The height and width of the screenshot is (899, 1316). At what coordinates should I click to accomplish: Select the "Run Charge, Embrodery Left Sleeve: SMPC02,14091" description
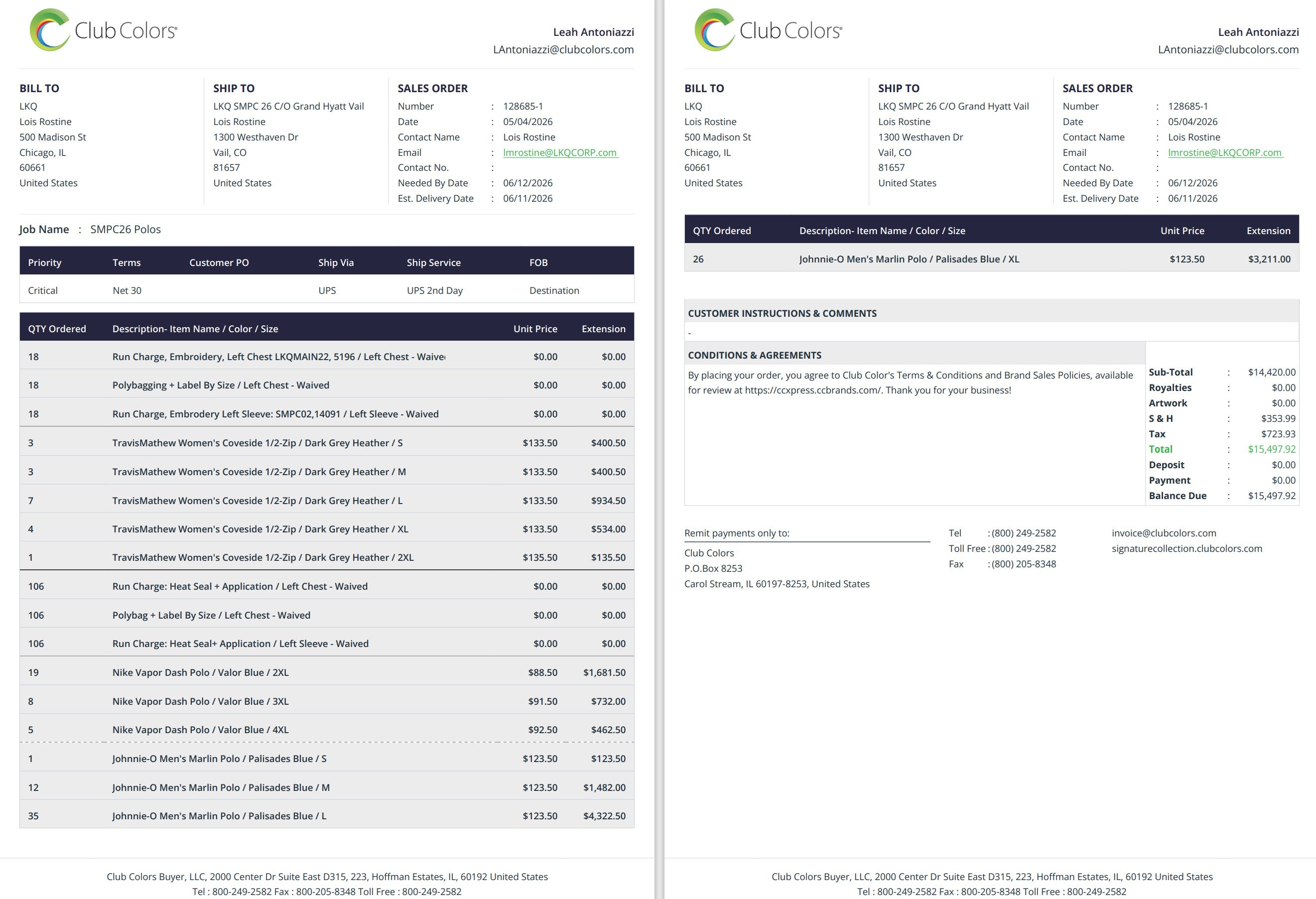click(x=275, y=414)
